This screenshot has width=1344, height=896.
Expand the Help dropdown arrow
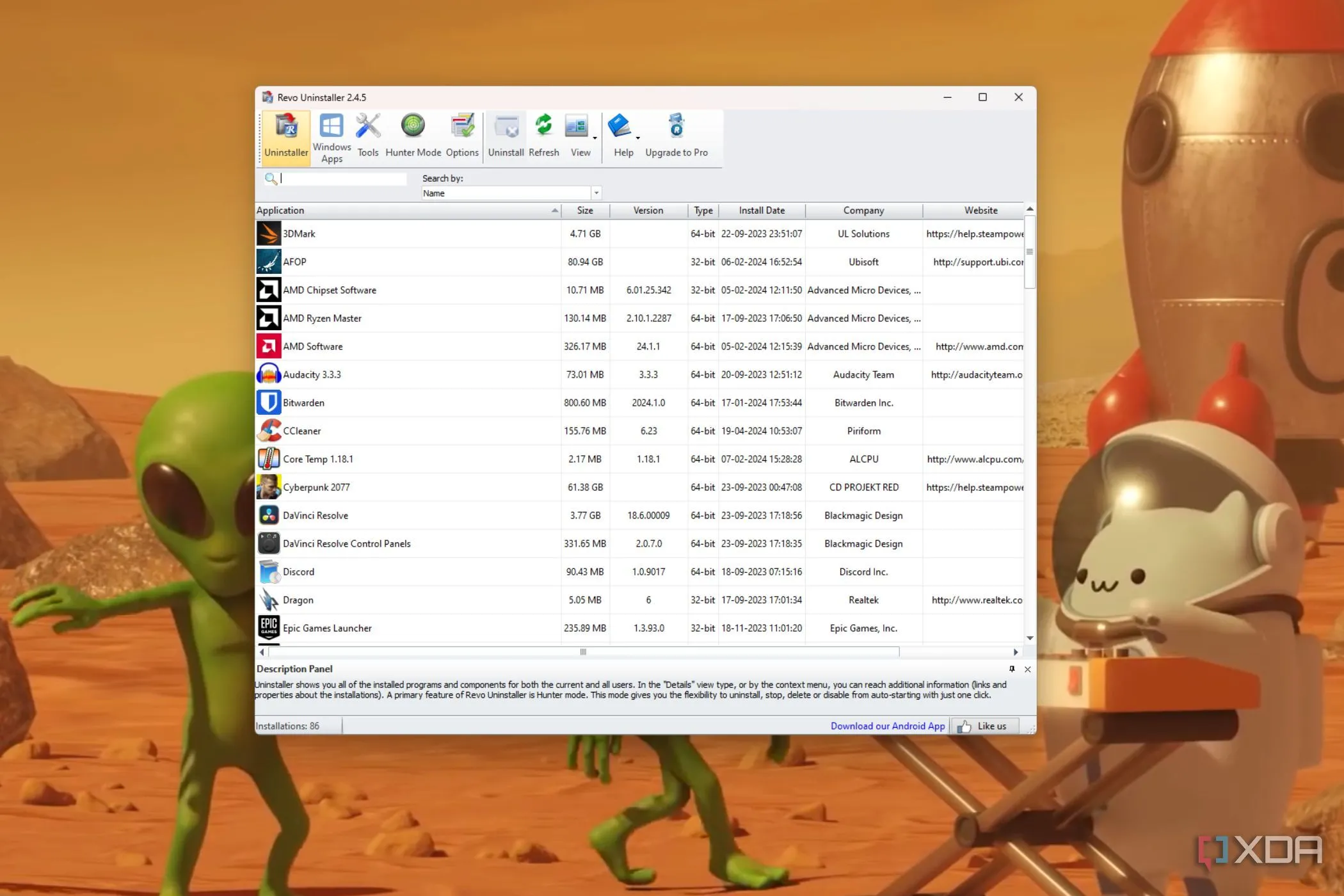coord(637,138)
